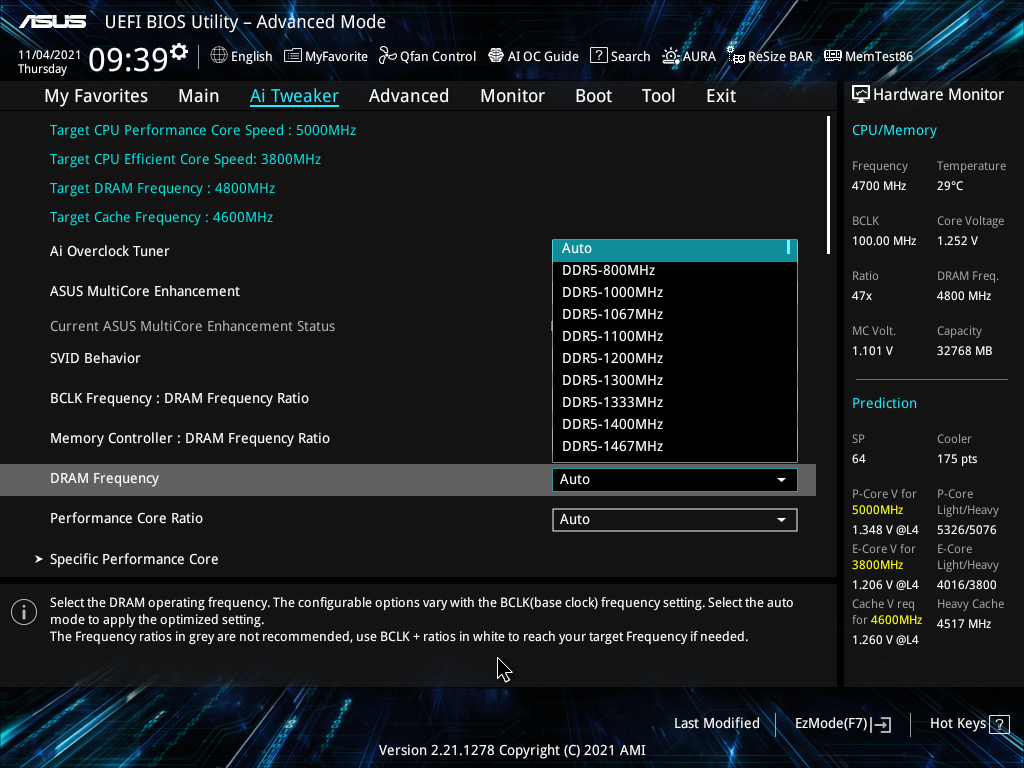Select SVID Behavior row
The image size is (1024, 768).
(95, 359)
